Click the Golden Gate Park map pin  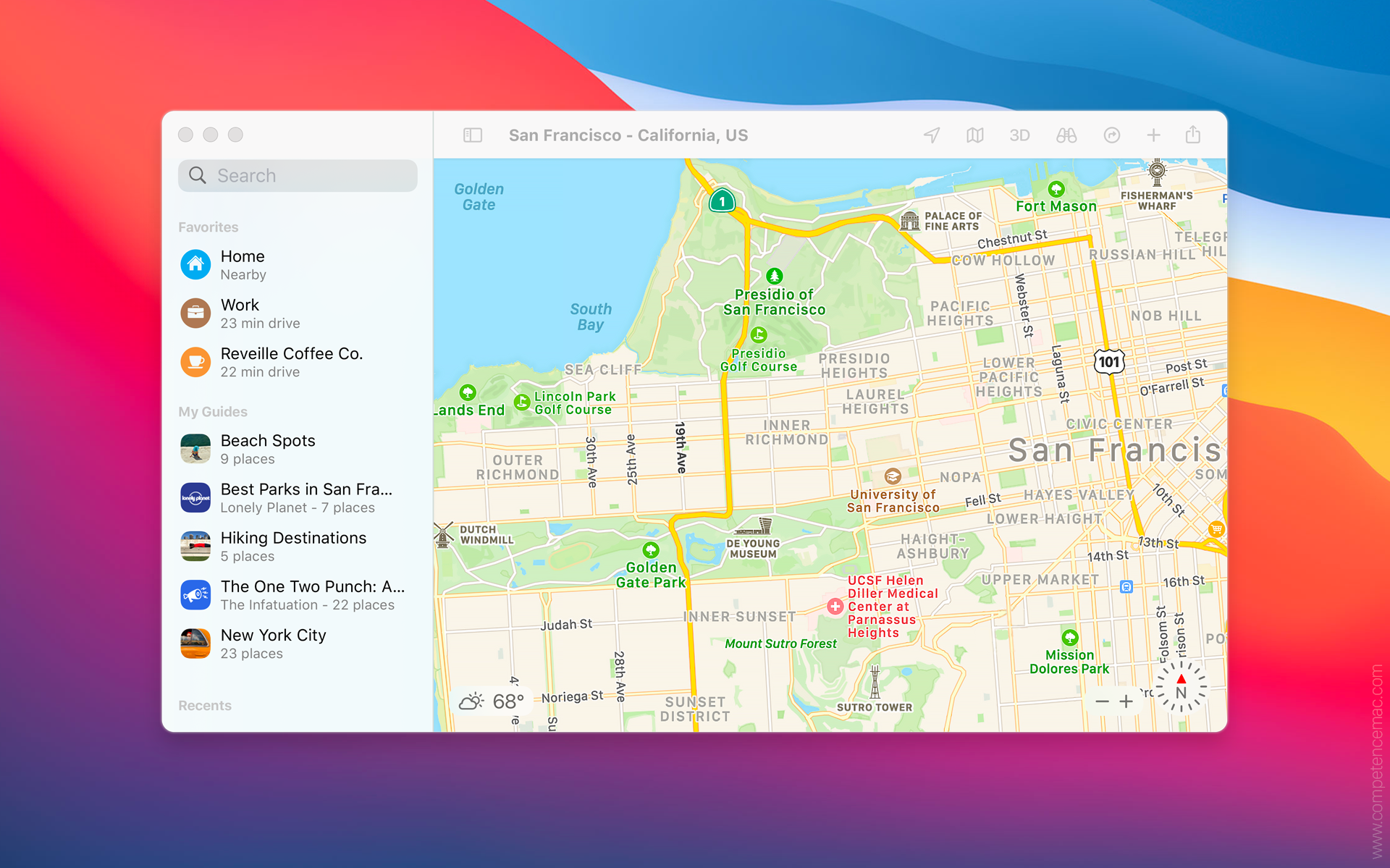pyautogui.click(x=651, y=550)
